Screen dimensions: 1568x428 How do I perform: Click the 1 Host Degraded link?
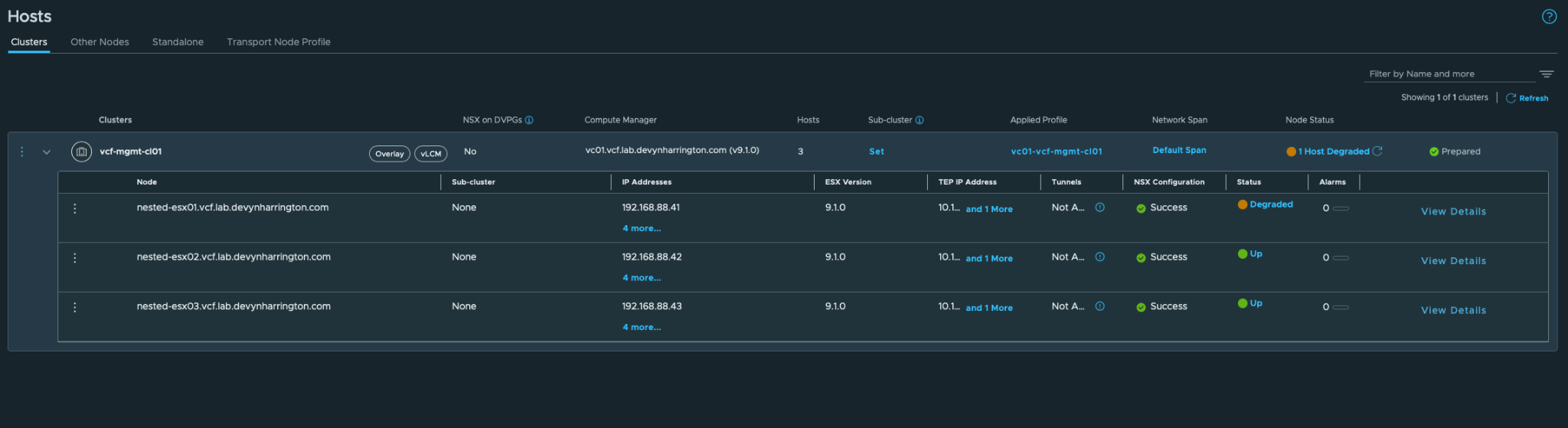(1334, 152)
